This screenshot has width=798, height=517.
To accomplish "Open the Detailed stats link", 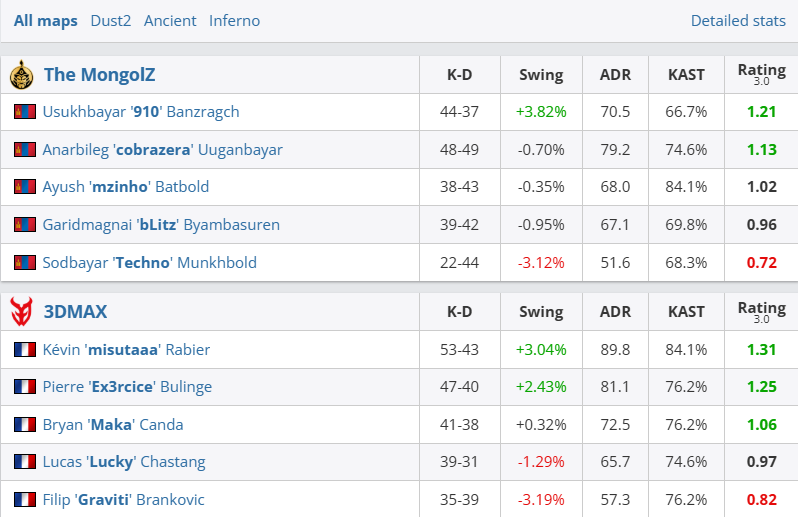I will (x=738, y=20).
